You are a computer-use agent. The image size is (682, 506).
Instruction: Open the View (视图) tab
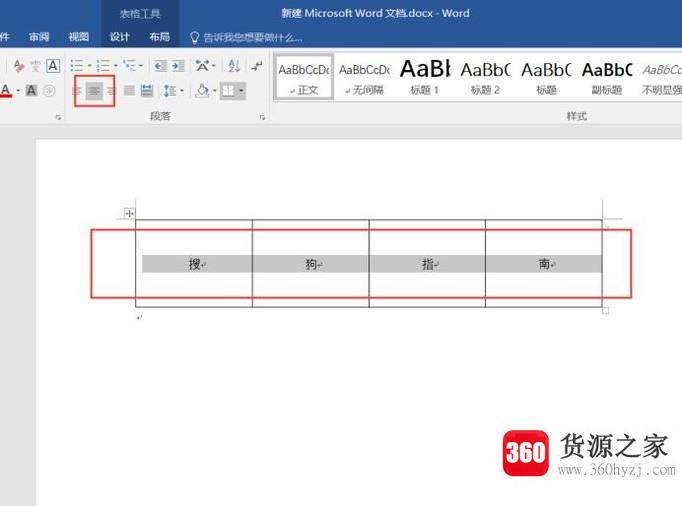click(78, 37)
